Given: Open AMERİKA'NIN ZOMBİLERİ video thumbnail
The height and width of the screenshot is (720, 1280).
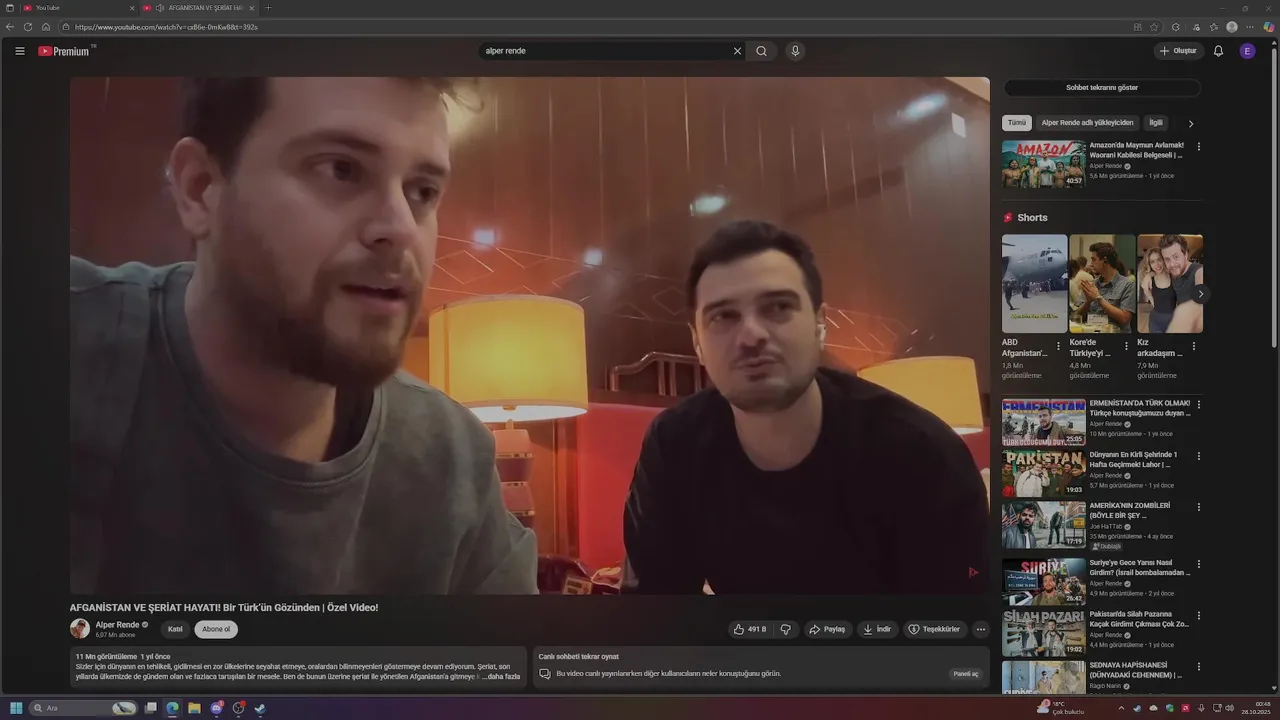Looking at the screenshot, I should tap(1044, 525).
